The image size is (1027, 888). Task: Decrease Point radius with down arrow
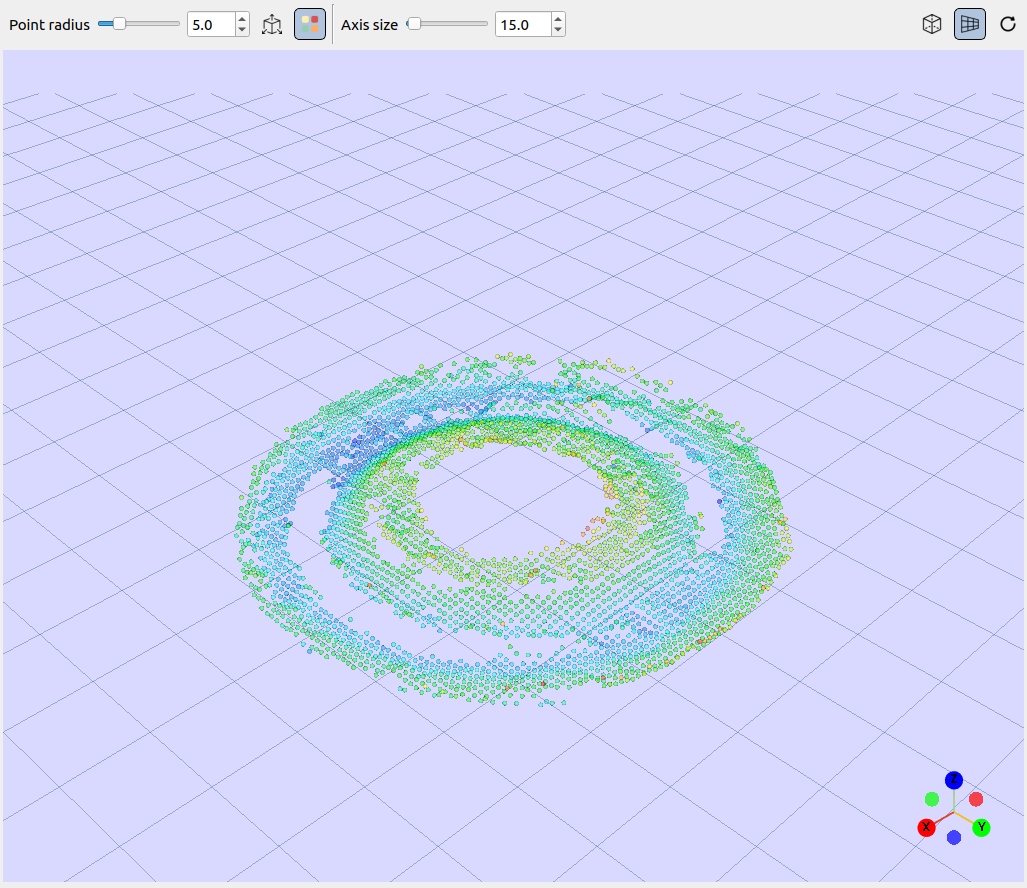(242, 30)
